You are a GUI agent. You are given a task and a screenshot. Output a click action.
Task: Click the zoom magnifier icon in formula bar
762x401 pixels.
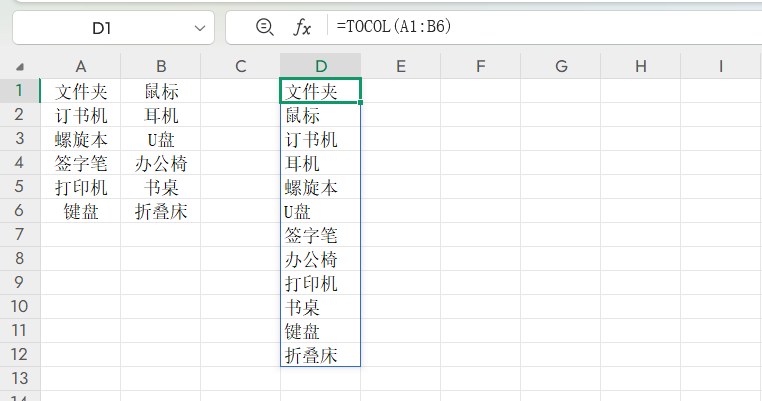264,27
